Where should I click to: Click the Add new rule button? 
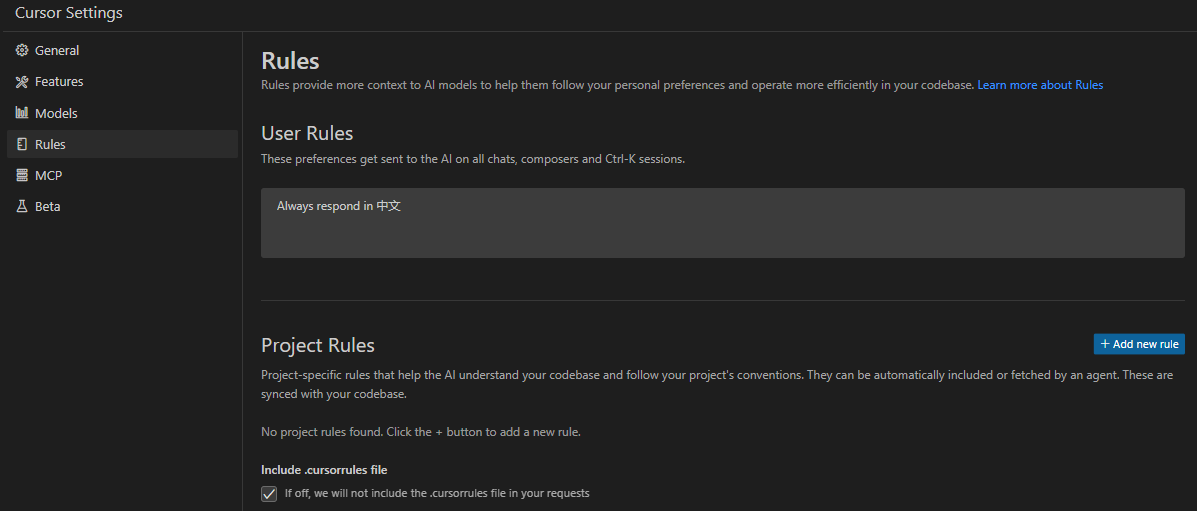point(1139,344)
